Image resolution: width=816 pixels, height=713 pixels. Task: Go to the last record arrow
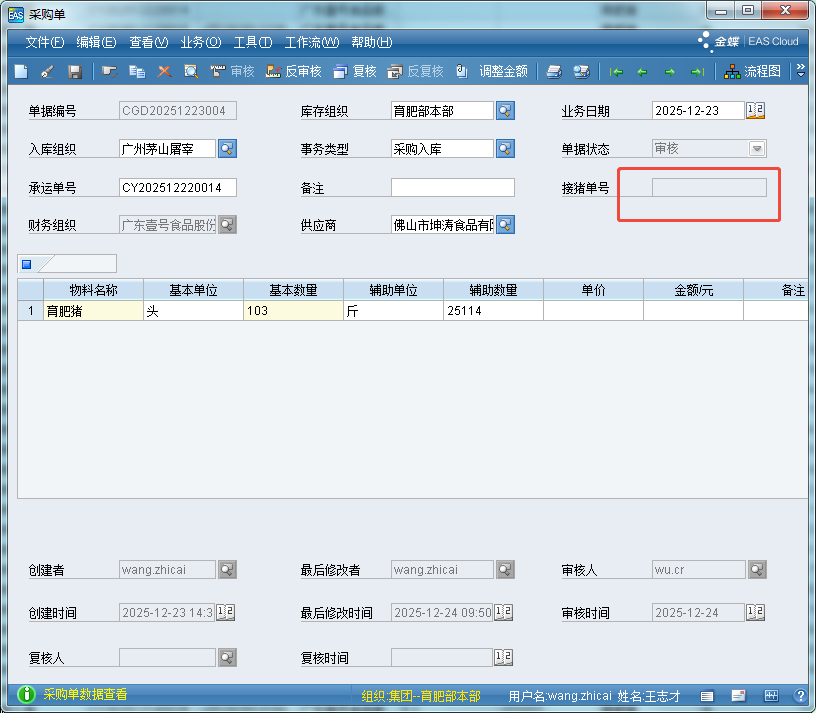(697, 72)
